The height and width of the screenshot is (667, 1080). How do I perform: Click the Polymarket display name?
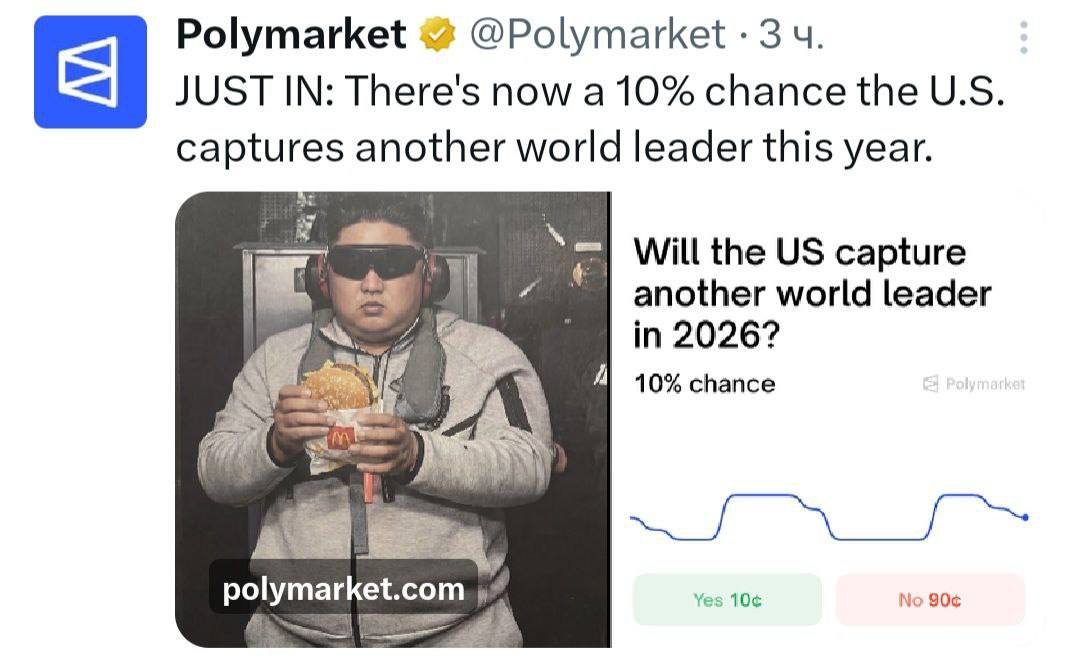click(290, 35)
